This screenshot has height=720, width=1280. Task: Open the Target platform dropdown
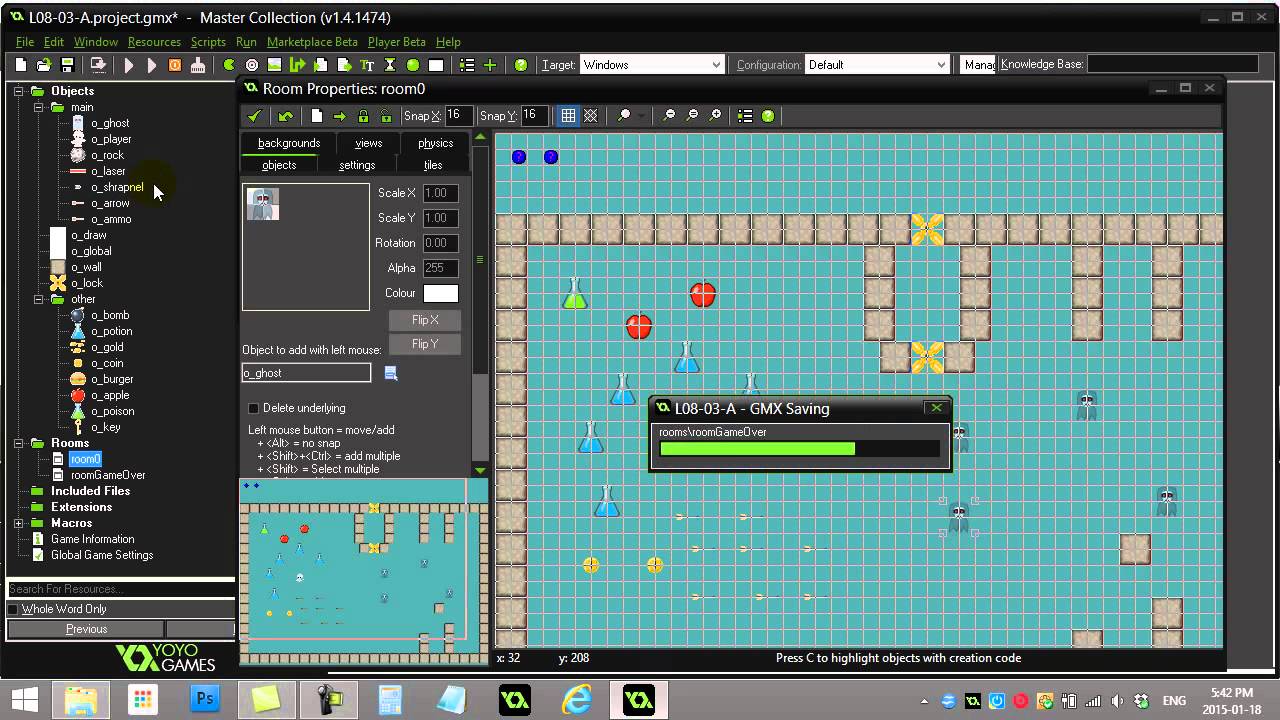pyautogui.click(x=716, y=65)
